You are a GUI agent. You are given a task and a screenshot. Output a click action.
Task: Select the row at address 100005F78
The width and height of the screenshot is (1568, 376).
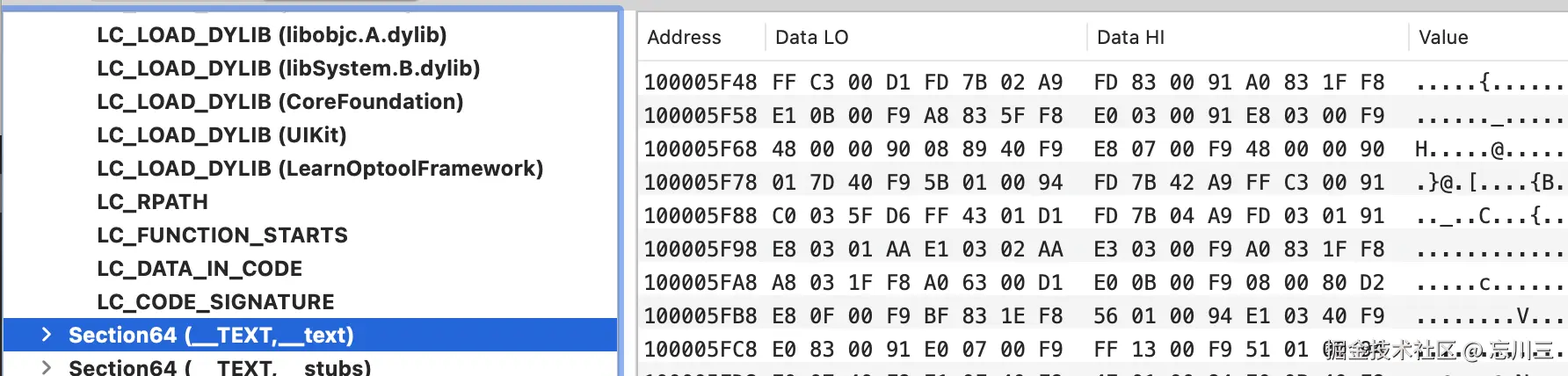(x=1103, y=183)
